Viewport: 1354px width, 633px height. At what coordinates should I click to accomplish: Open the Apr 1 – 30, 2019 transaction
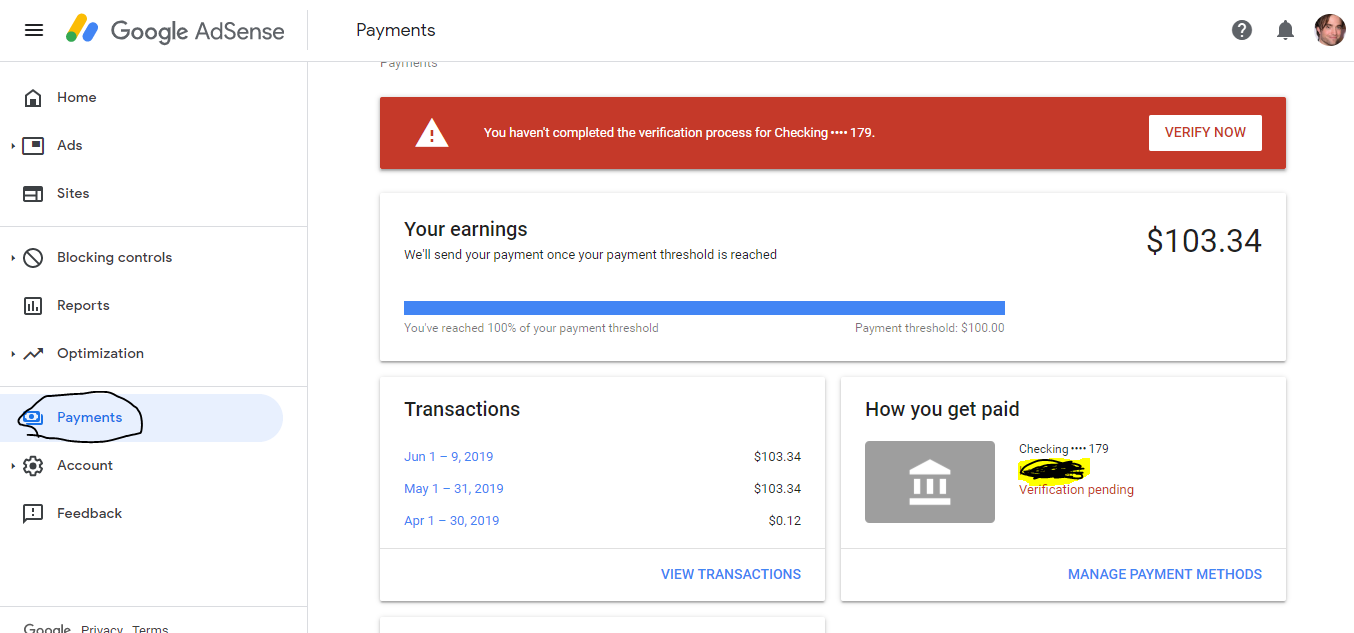pos(451,520)
